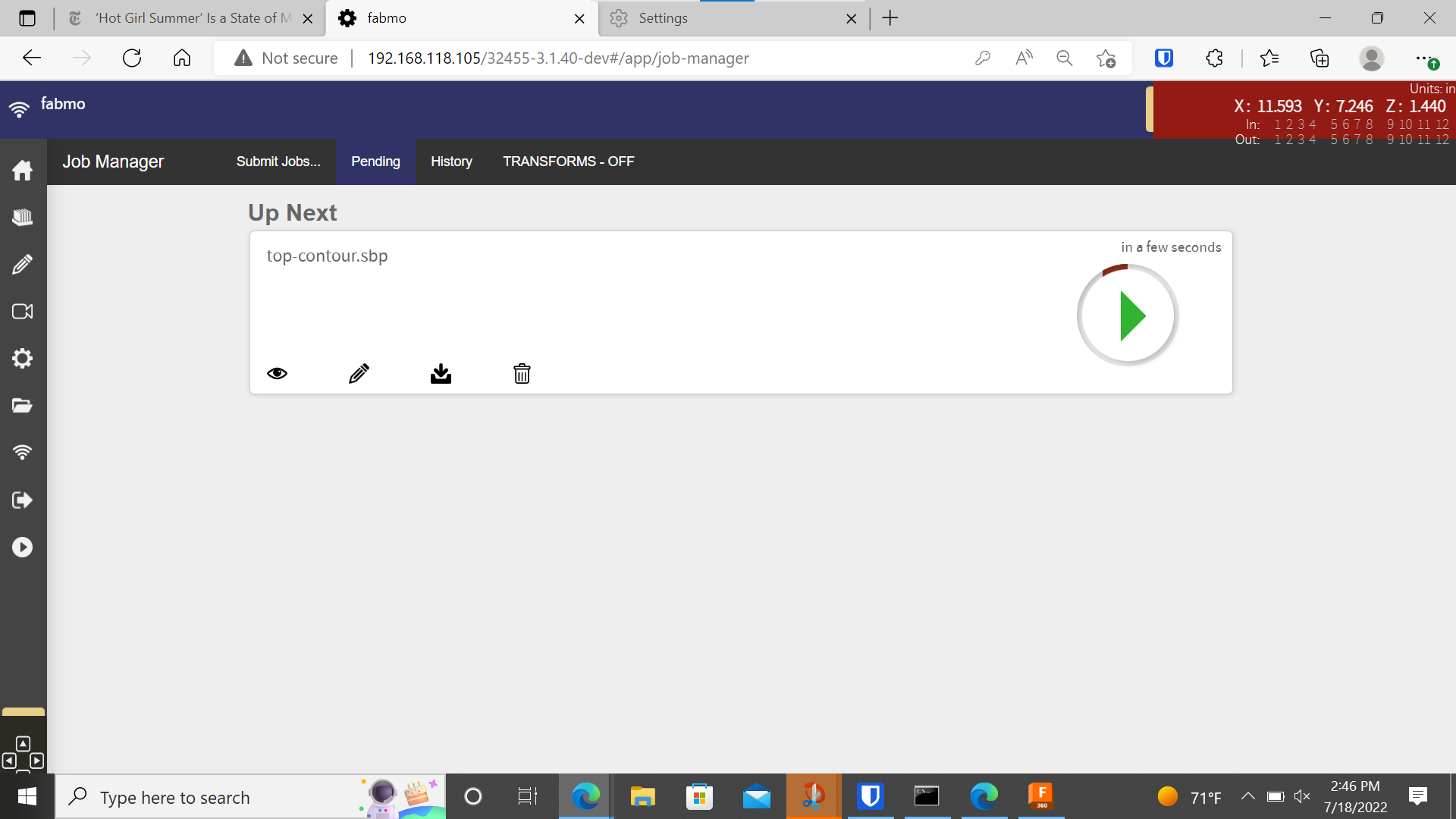This screenshot has height=819, width=1456.
Task: Open the configuration gear in left sidebar
Action: (23, 359)
